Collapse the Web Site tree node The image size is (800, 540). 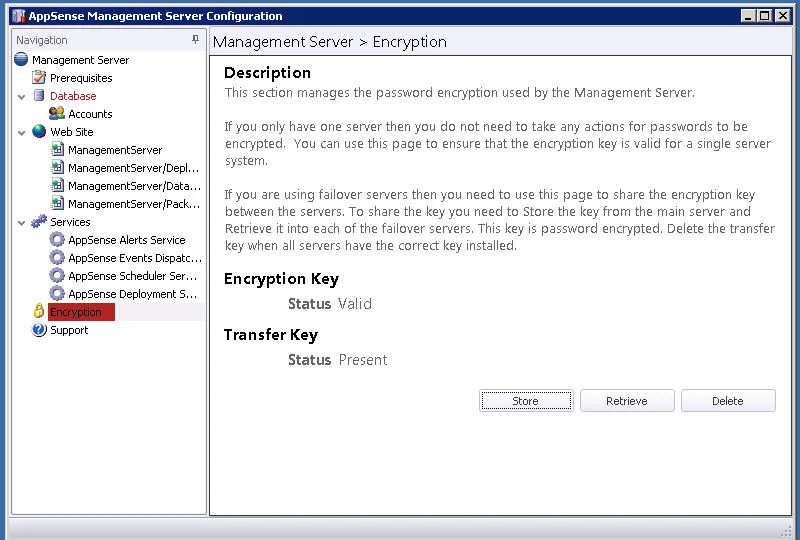[21, 133]
